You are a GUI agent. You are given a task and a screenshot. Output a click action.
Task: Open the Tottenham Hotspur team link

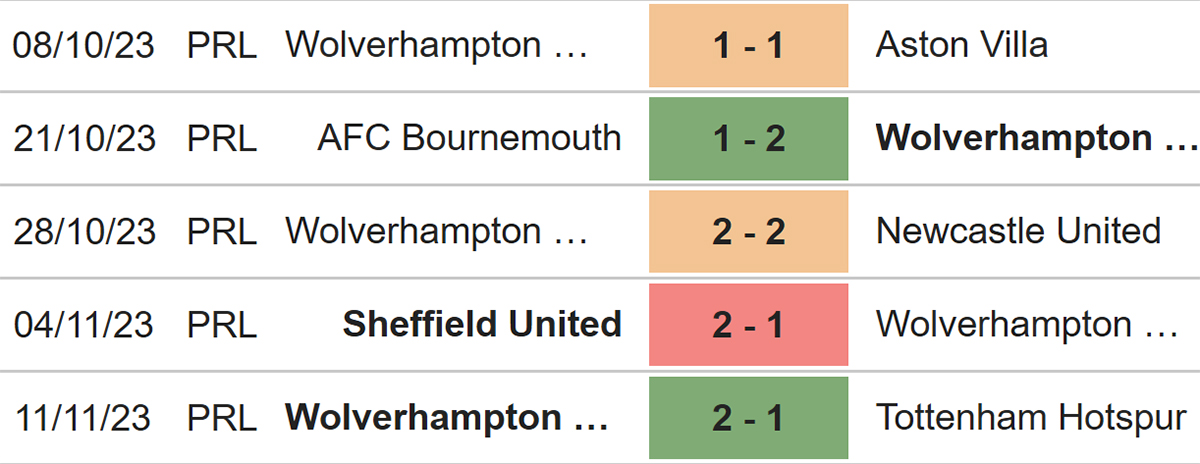click(1031, 417)
